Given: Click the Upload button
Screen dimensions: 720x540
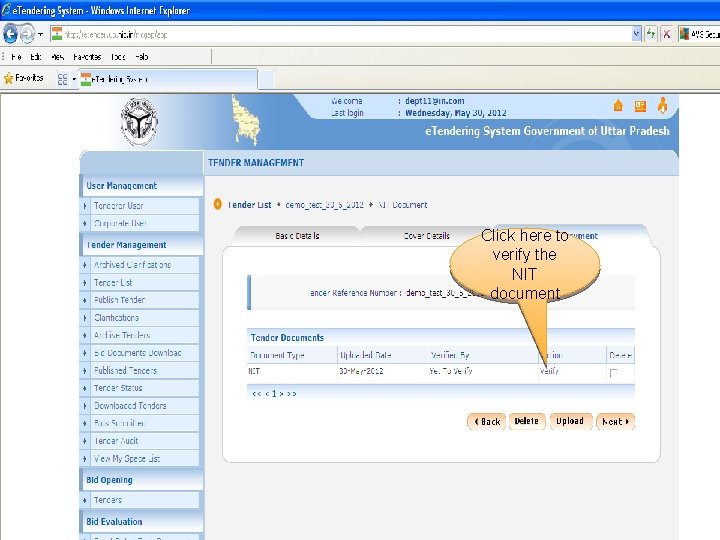Looking at the screenshot, I should [x=570, y=421].
